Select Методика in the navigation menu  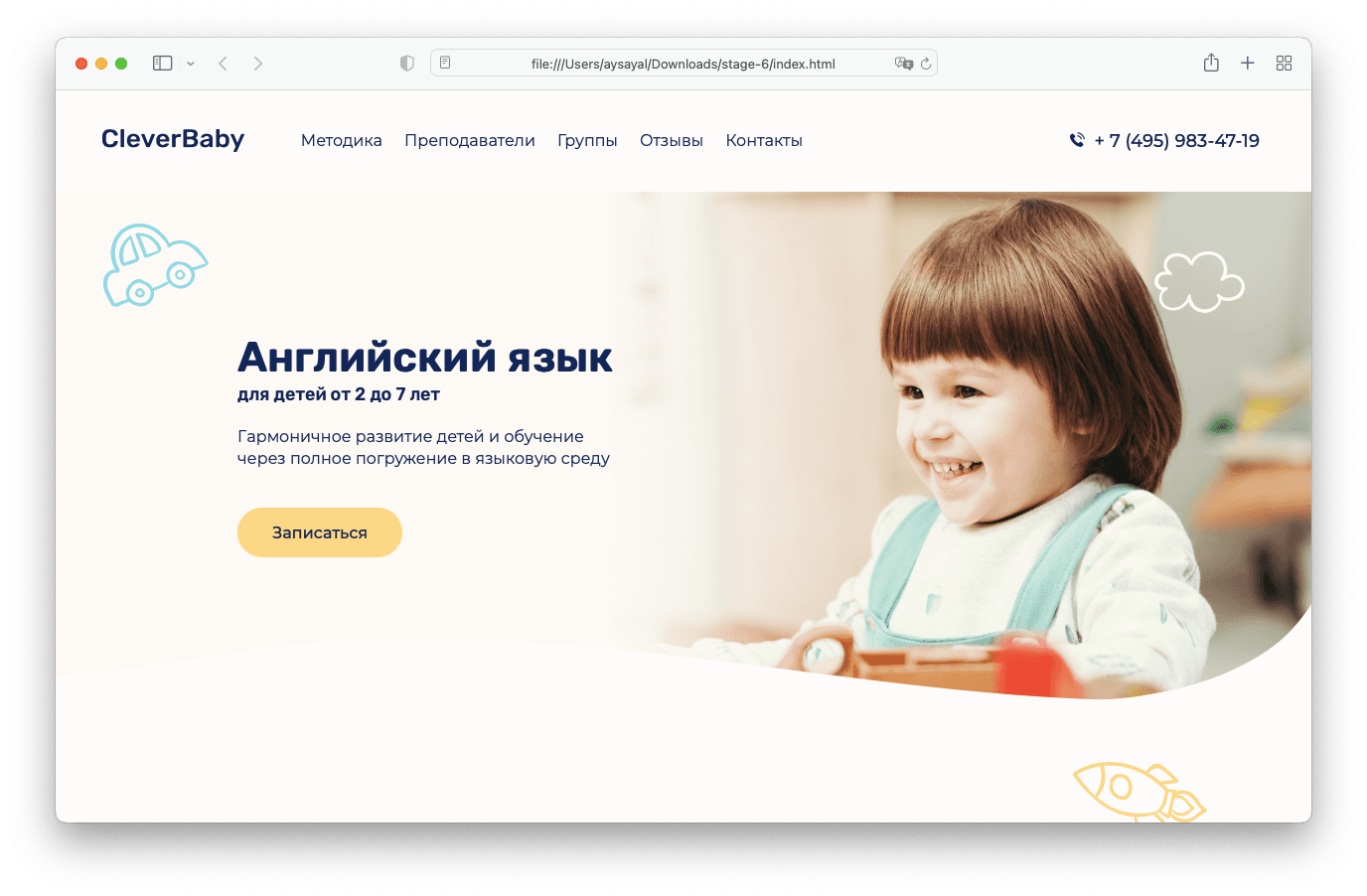(x=342, y=141)
